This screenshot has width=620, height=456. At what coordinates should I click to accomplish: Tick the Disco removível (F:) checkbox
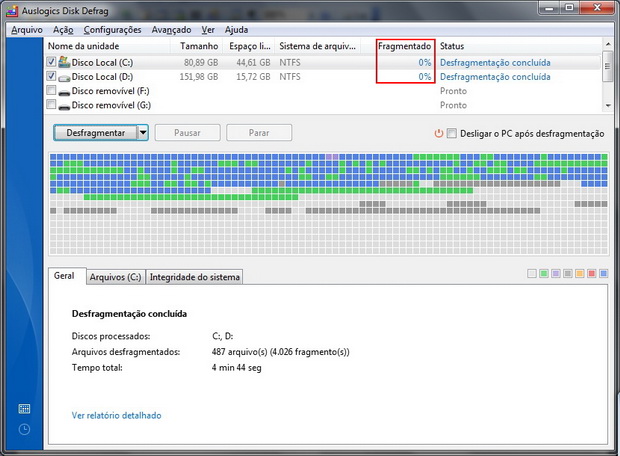point(51,90)
